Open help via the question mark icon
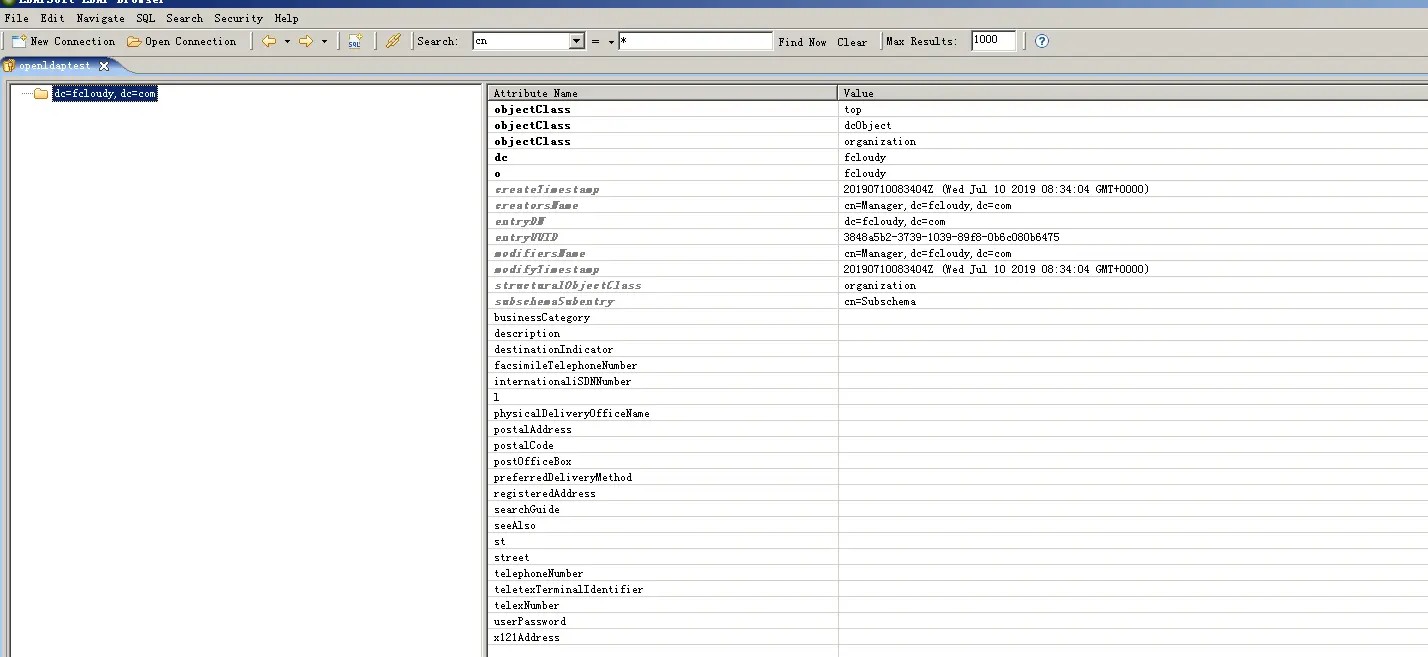Viewport: 1428px width, 657px height. (x=1042, y=41)
